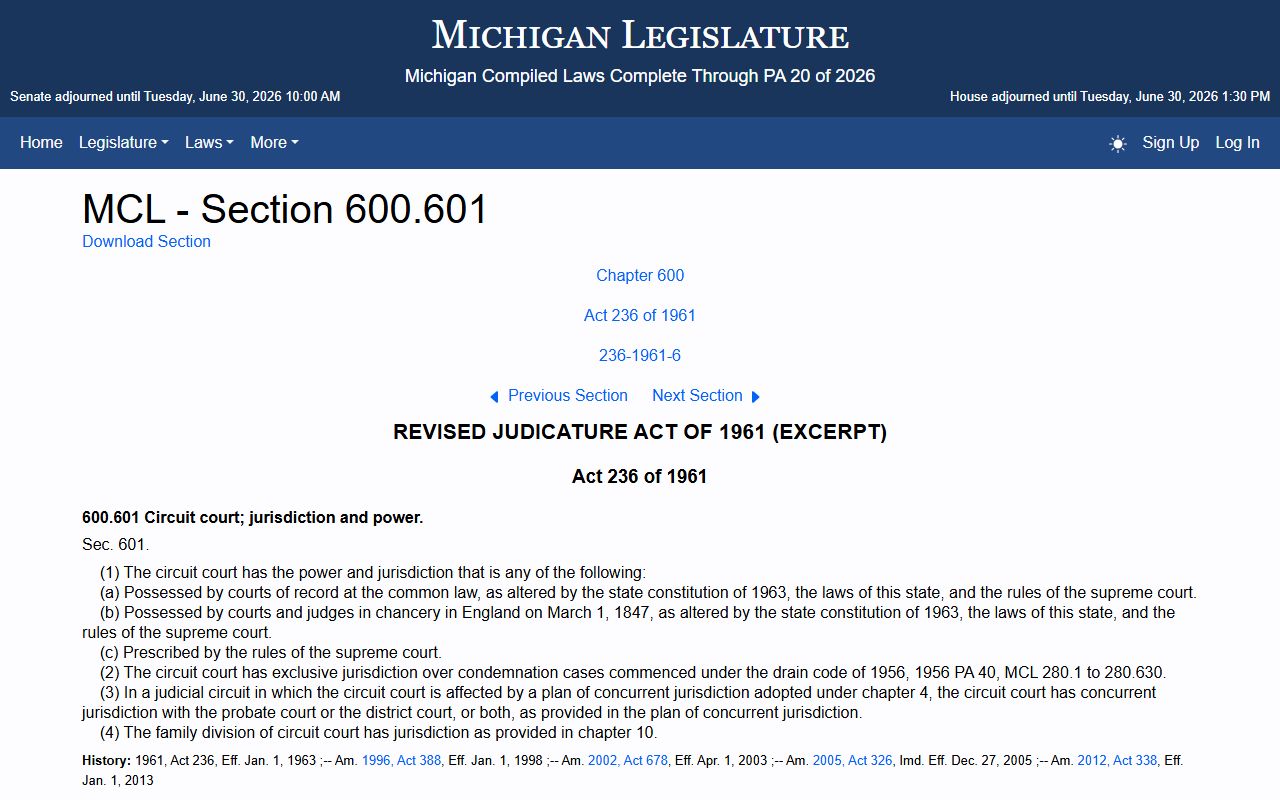
Task: Expand the Legislature dropdown menu
Action: pyautogui.click(x=124, y=142)
